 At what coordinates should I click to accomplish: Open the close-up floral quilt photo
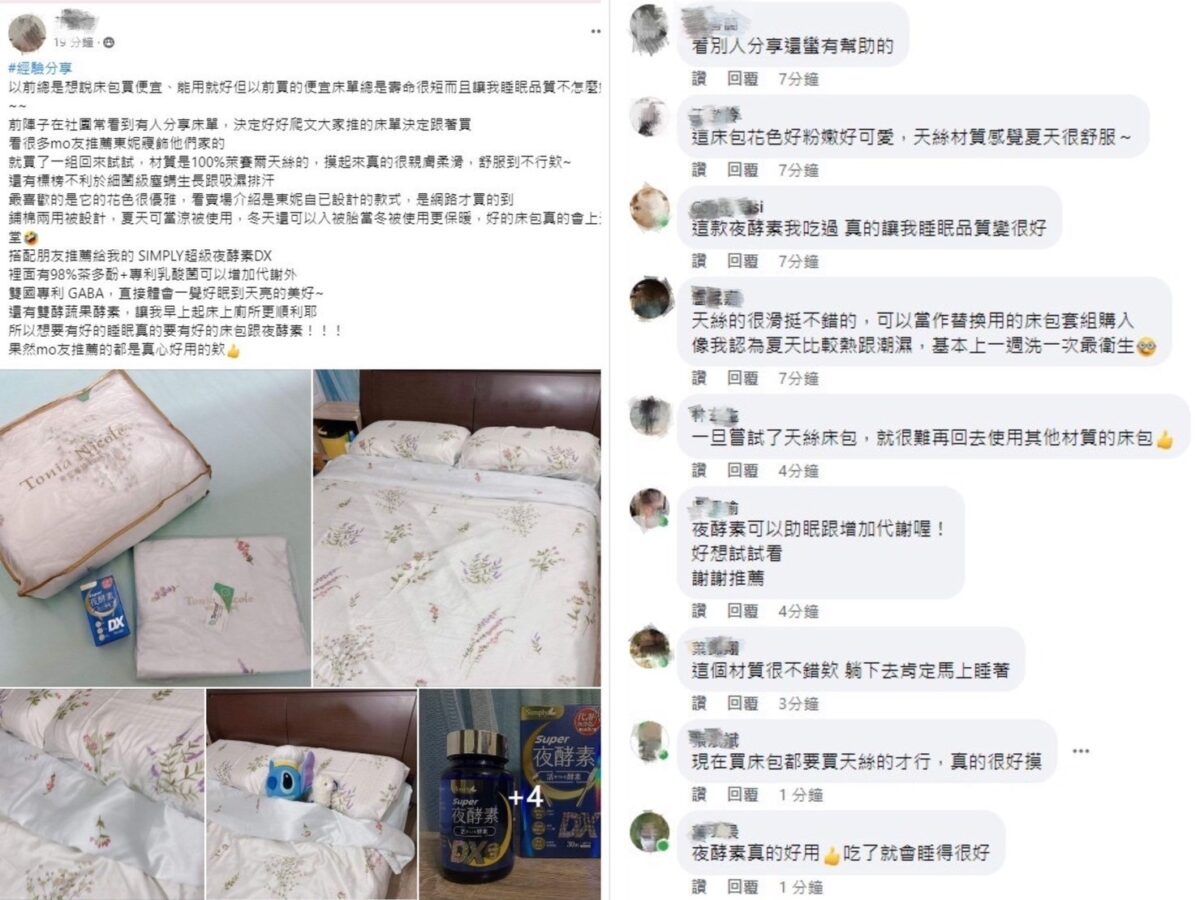[x=102, y=794]
